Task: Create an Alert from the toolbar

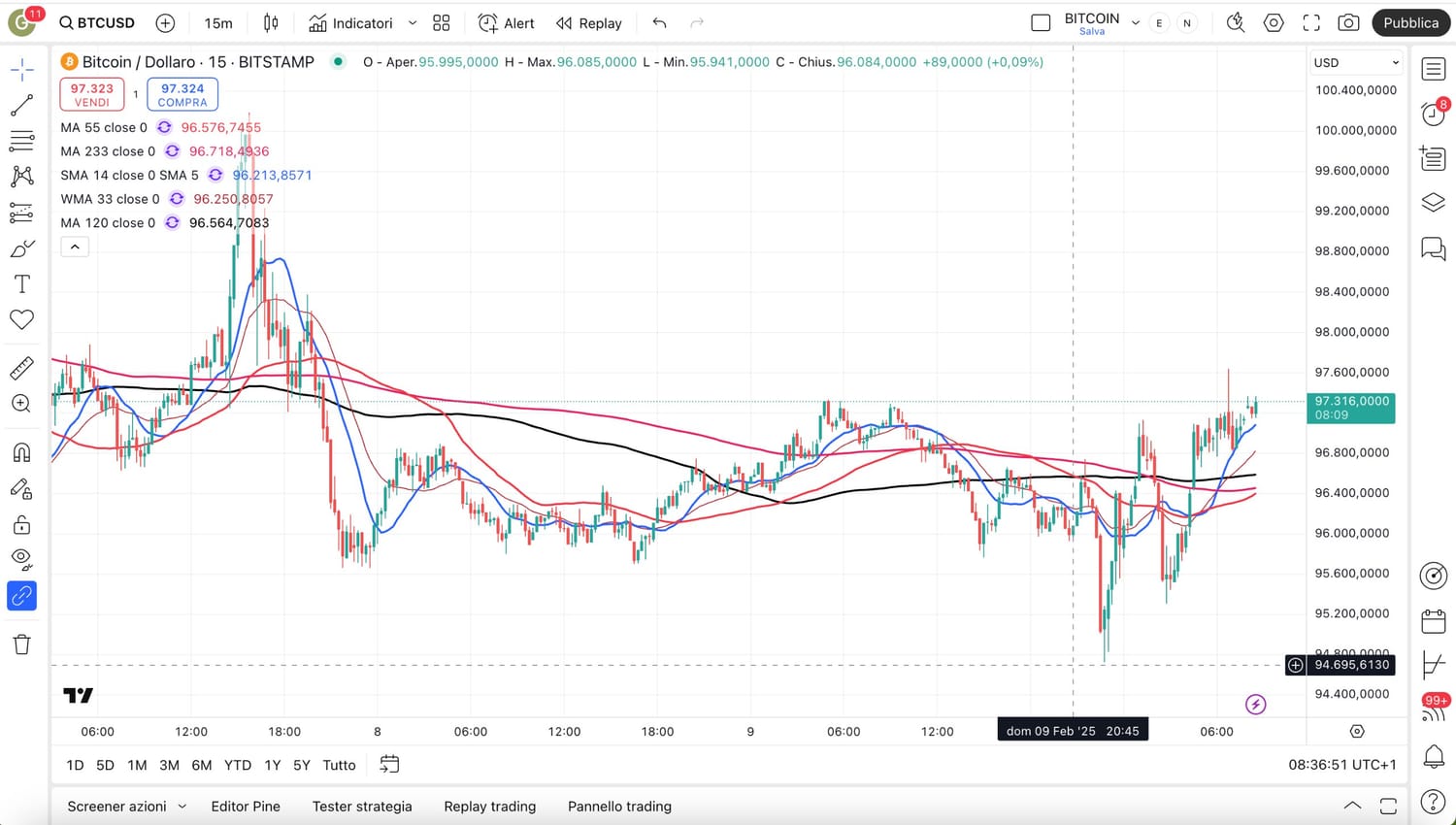Action: click(506, 23)
